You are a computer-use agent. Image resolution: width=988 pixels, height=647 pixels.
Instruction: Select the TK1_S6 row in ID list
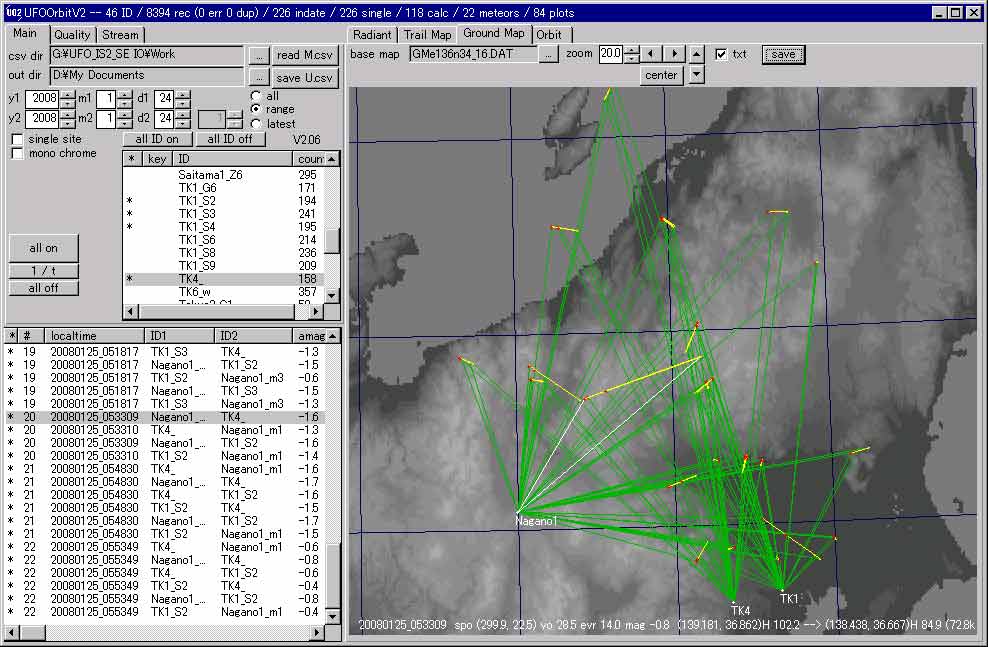point(197,240)
